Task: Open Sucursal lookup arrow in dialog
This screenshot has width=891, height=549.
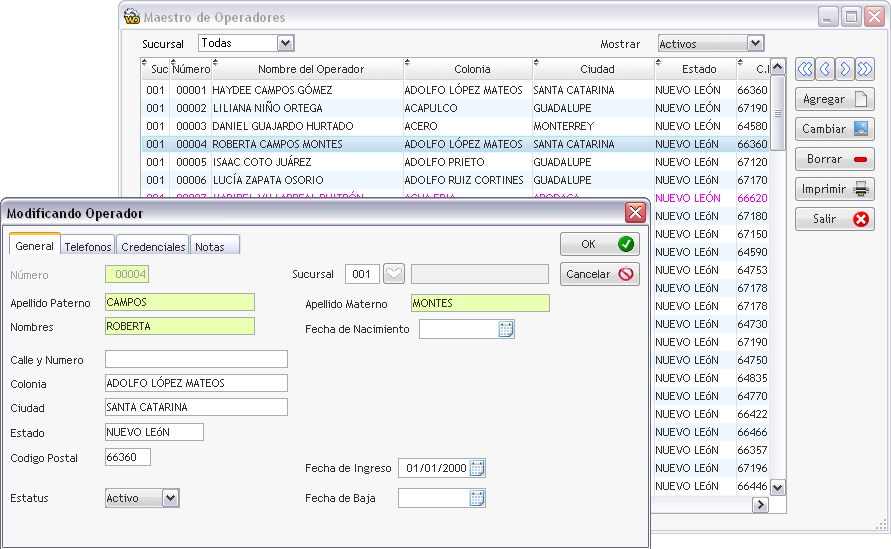Action: click(394, 274)
